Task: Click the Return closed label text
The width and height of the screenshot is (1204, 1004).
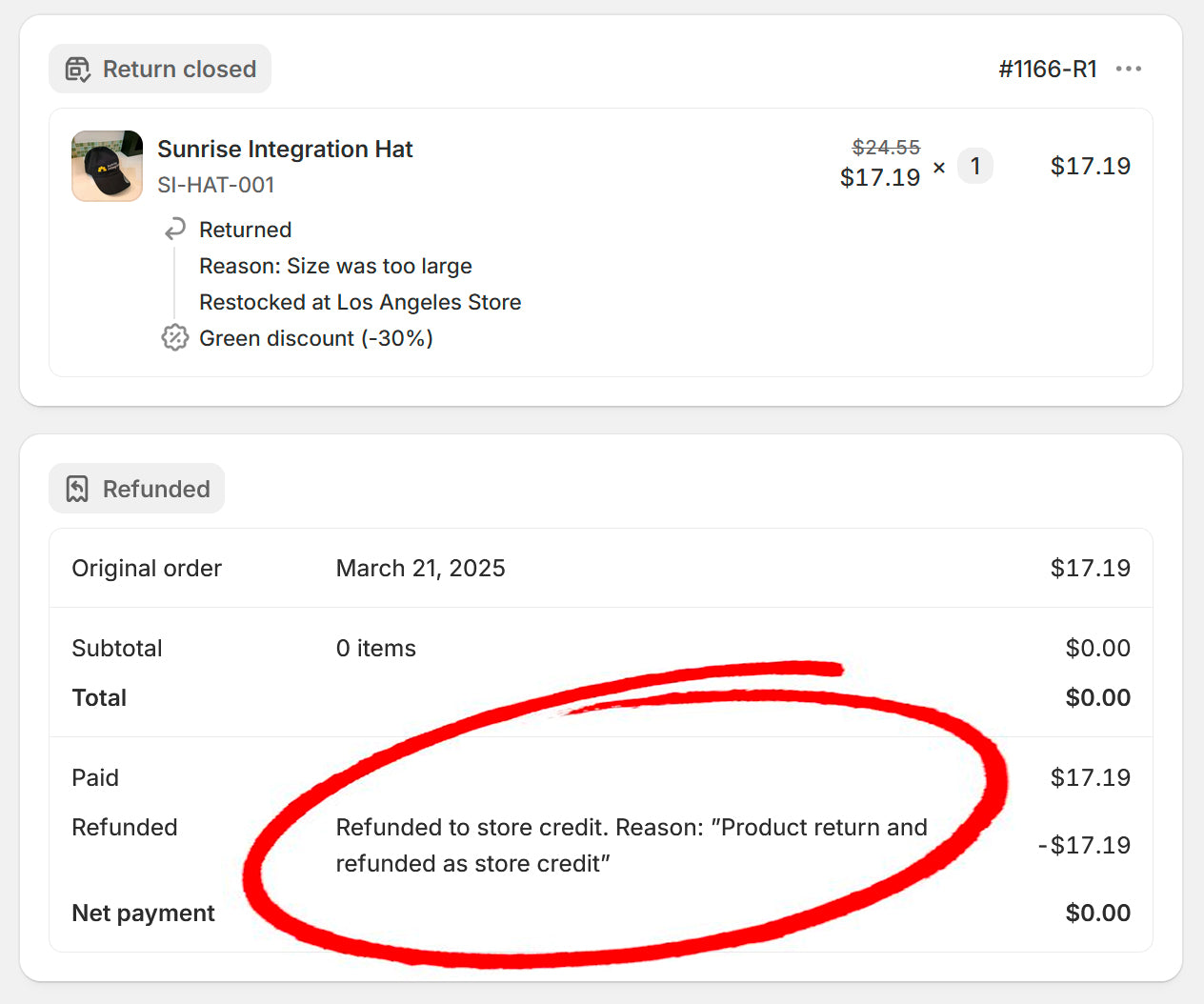Action: coord(179,70)
